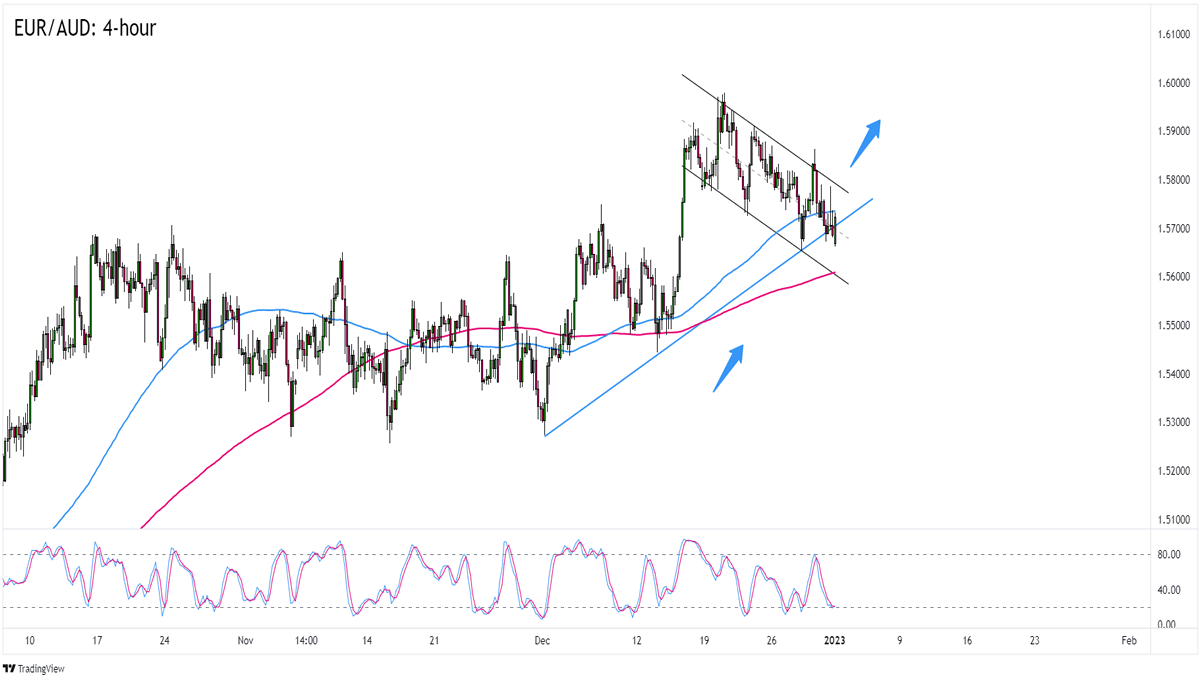Click the lower blue arrow under the trendline
The image size is (1200, 675).
(728, 368)
